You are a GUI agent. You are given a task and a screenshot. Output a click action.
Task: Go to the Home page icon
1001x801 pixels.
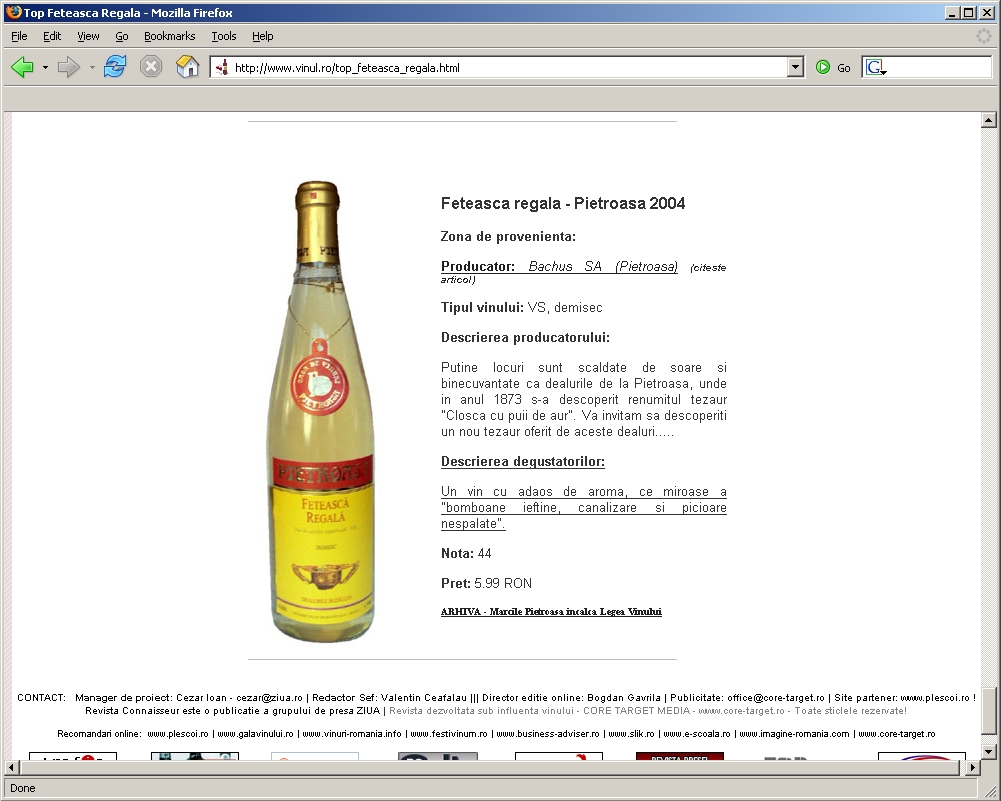point(187,67)
